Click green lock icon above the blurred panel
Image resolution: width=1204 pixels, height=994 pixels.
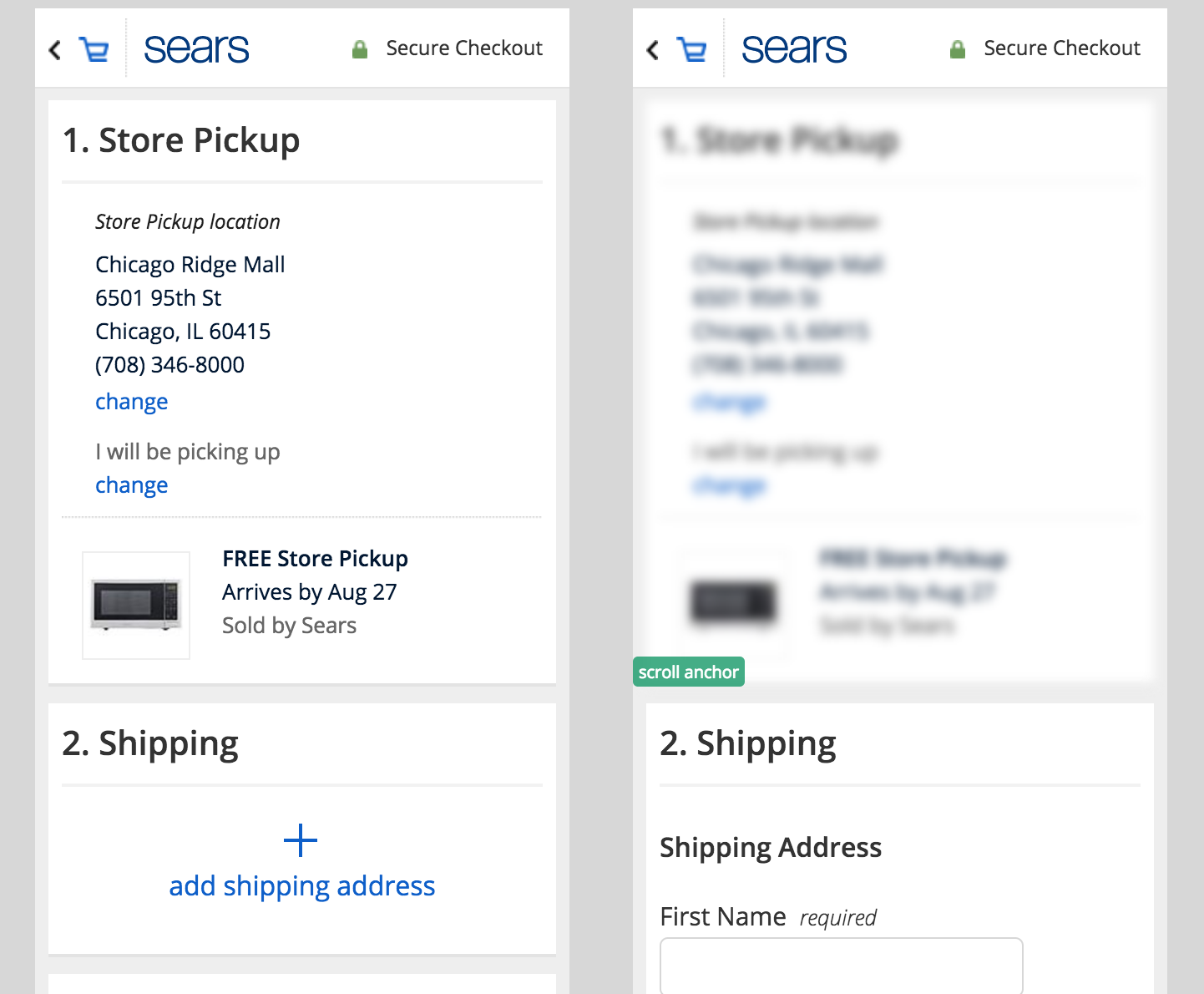(958, 49)
